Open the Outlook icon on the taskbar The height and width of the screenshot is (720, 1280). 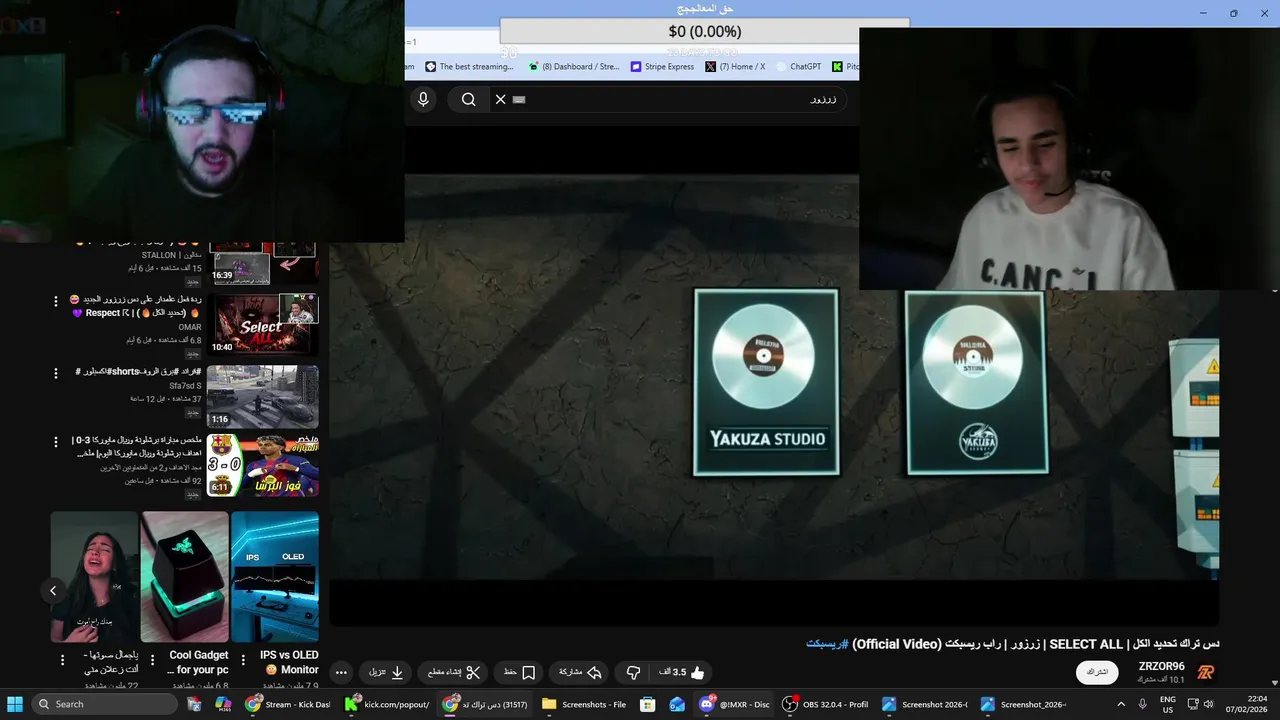(677, 704)
